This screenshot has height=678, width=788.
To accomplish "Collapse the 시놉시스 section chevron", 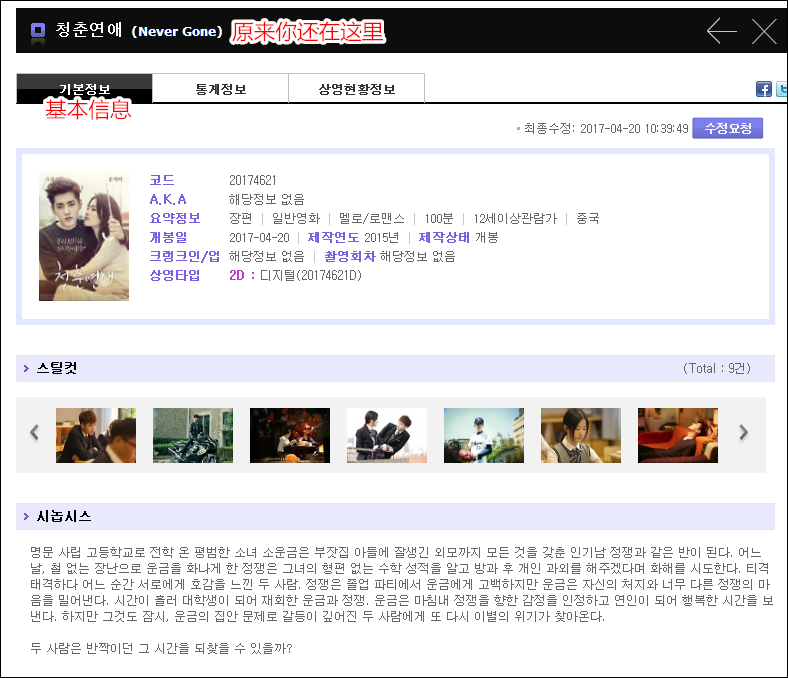I will (26, 517).
